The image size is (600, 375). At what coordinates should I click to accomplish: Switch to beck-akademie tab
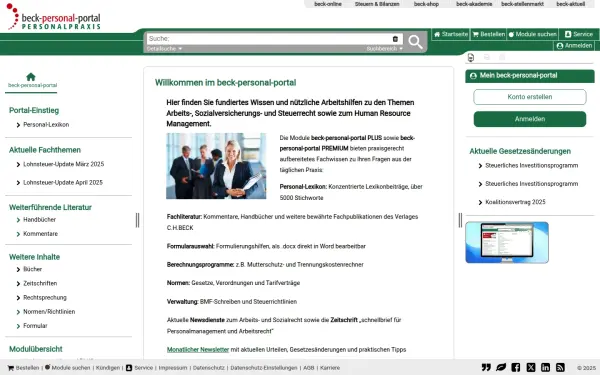coord(474,4)
